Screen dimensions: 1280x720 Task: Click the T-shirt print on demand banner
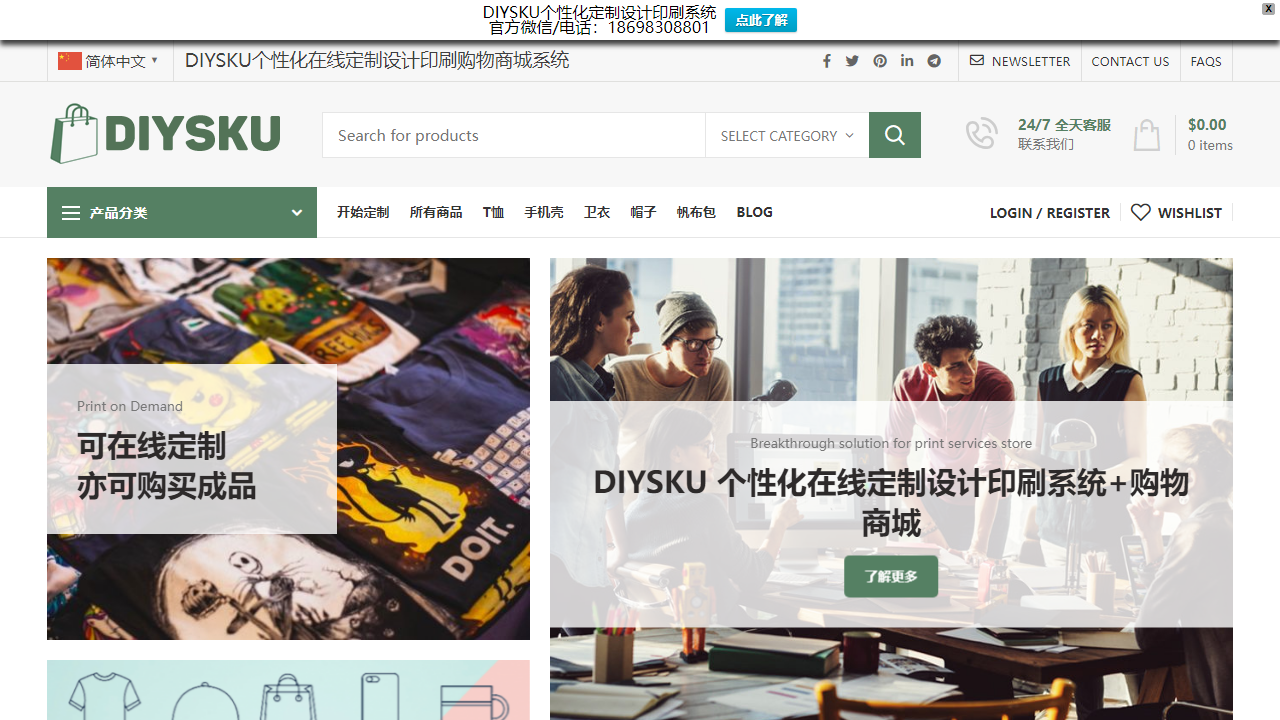click(288, 449)
